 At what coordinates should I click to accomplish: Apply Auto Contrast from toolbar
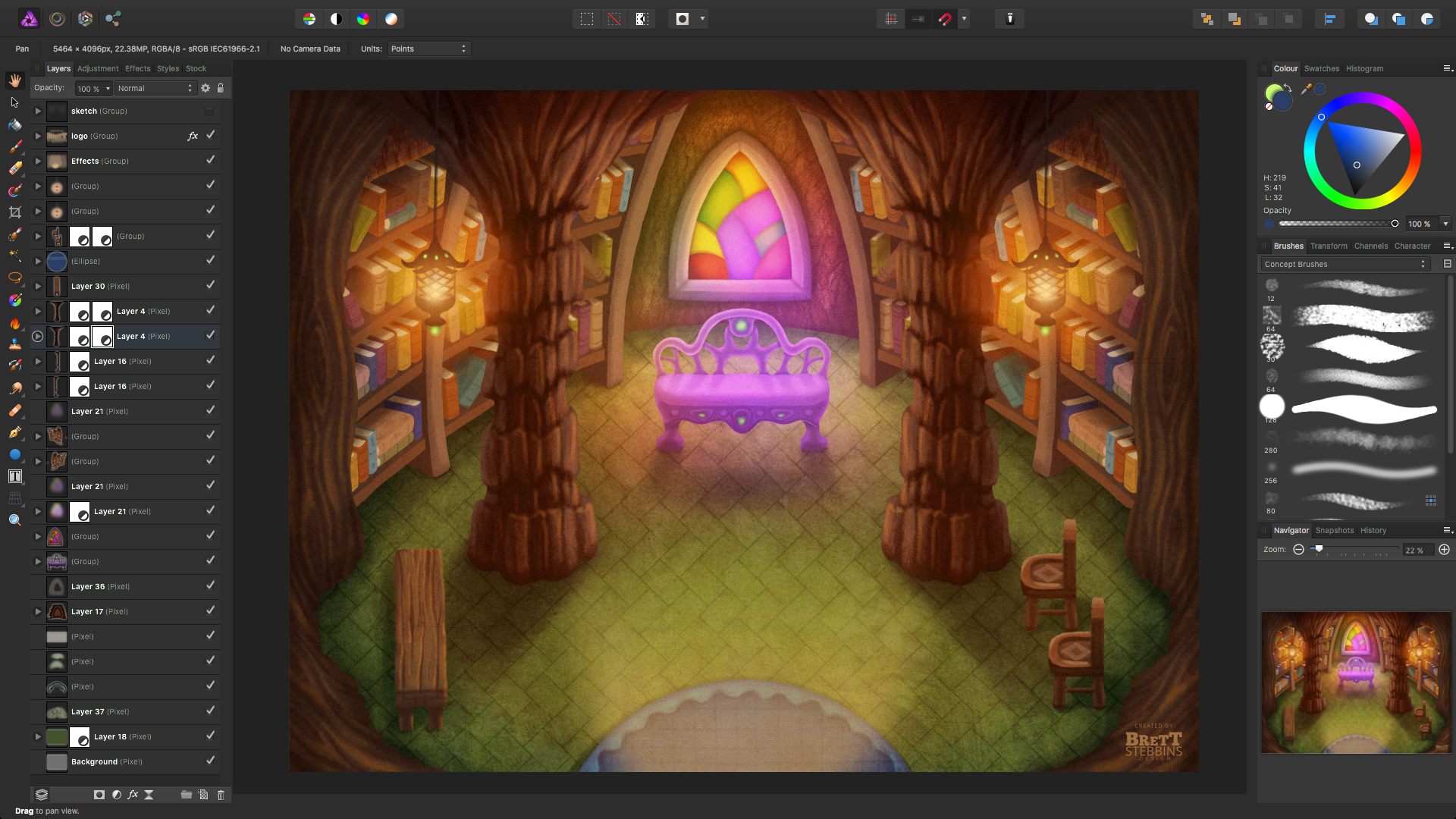[x=336, y=19]
